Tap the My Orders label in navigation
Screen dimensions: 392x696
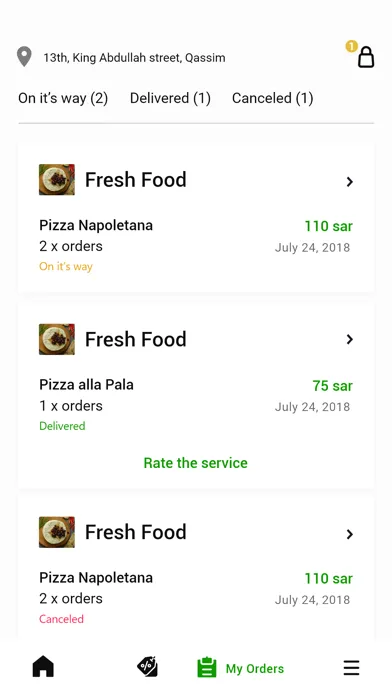[x=255, y=668]
